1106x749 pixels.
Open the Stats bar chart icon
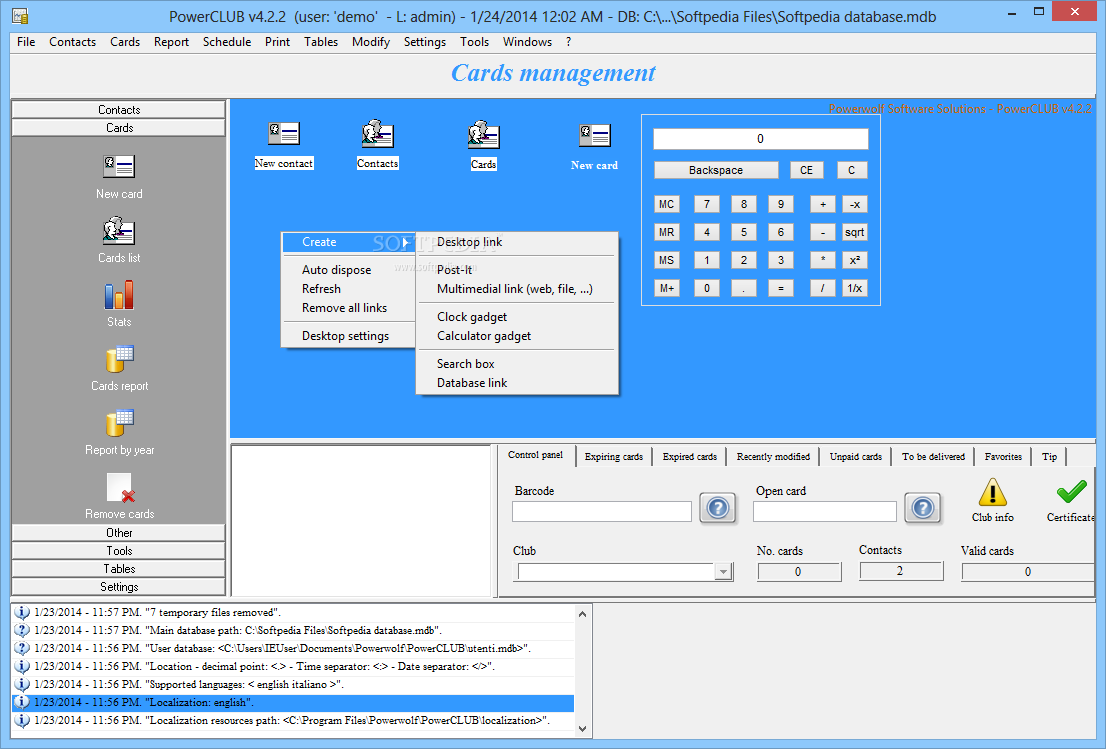pyautogui.click(x=118, y=295)
